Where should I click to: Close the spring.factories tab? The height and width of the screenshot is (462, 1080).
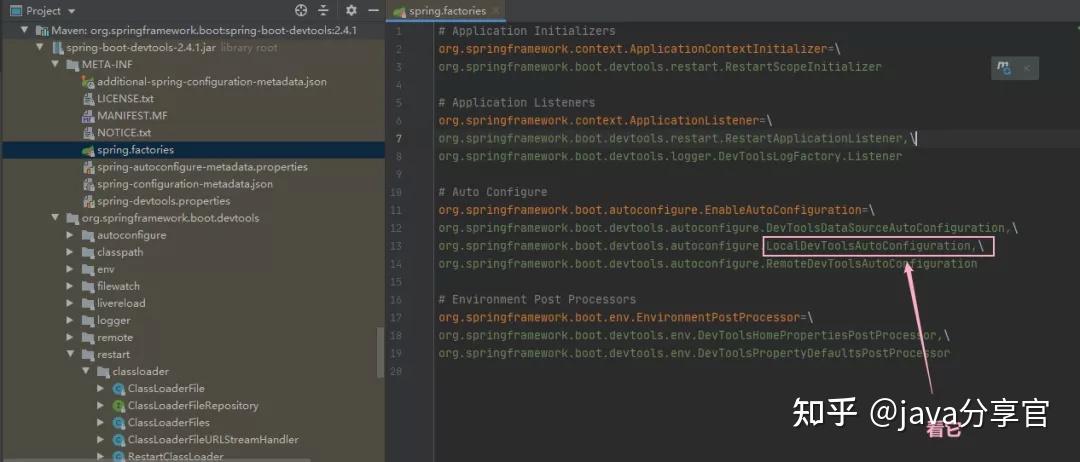(496, 11)
